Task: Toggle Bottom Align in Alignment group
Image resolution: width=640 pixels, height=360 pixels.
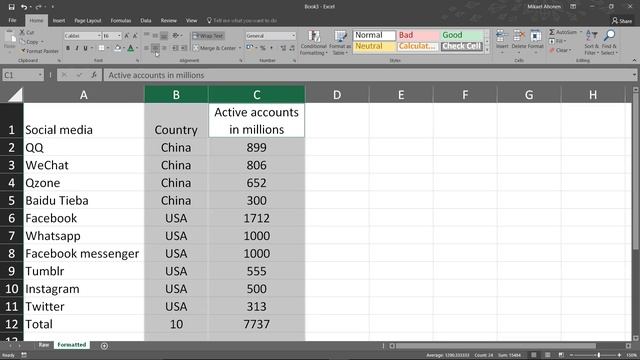Action: click(164, 36)
